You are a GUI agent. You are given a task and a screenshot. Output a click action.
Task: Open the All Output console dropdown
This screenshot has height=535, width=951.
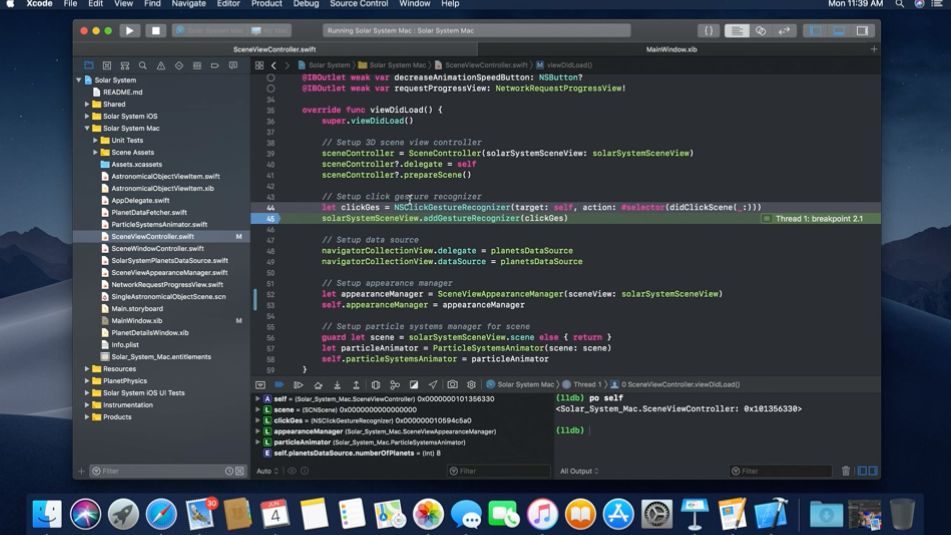pyautogui.click(x=581, y=471)
